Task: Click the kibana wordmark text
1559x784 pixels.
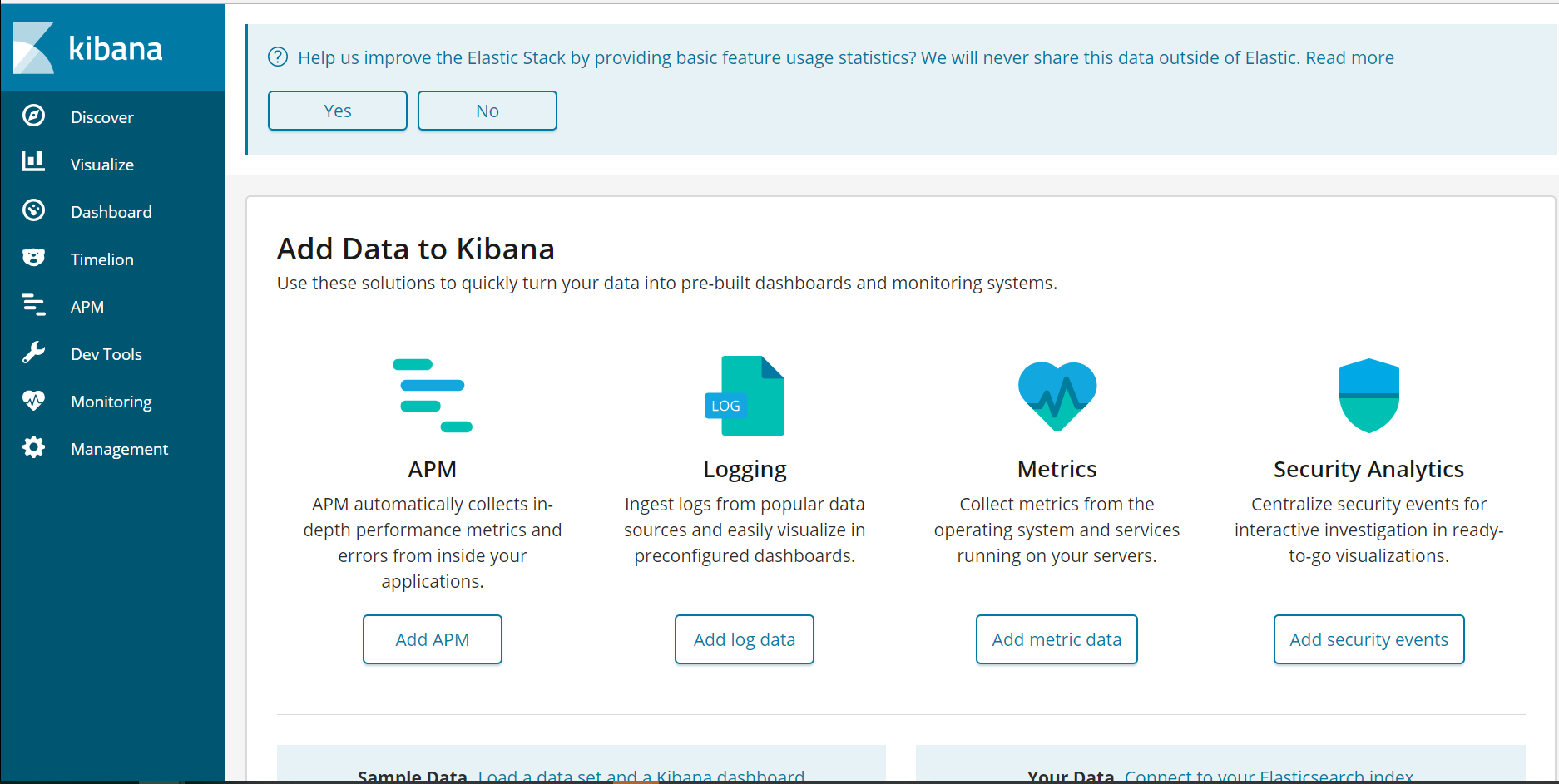Action: click(x=116, y=48)
